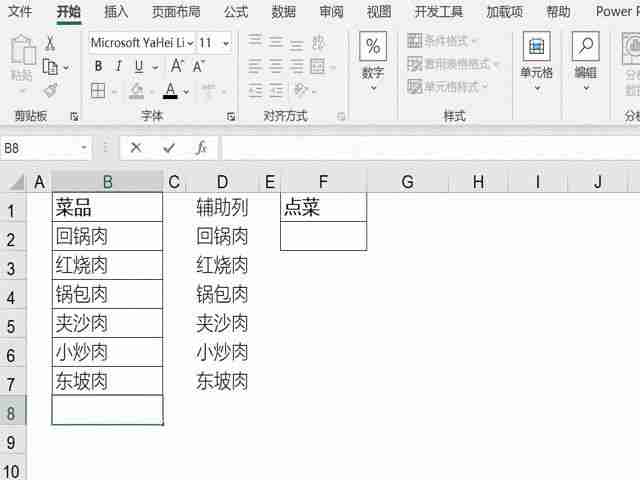Image resolution: width=640 pixels, height=480 pixels.
Task: Decrease font size with smaller A icon
Action: pos(198,66)
